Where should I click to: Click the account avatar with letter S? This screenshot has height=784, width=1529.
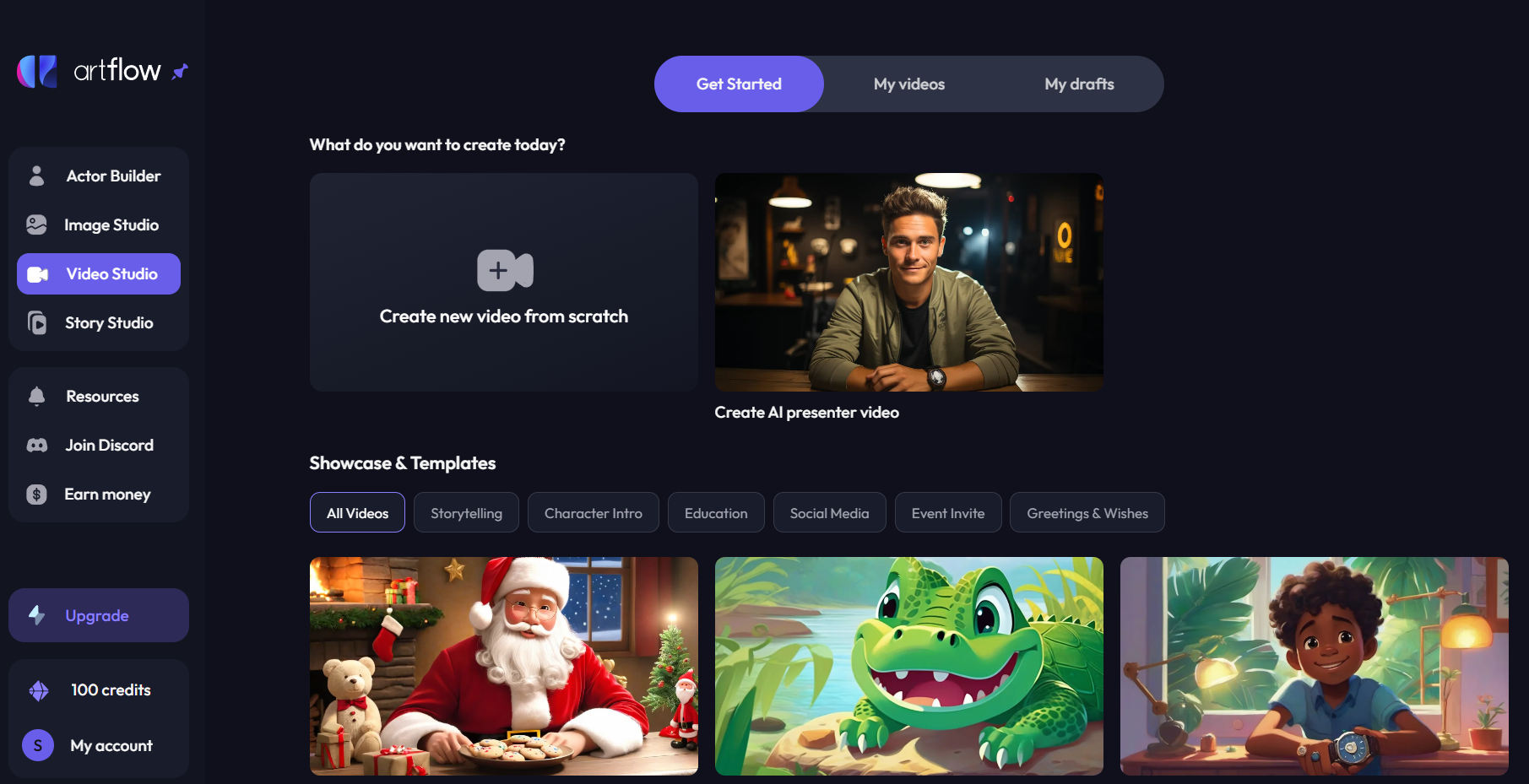click(x=38, y=745)
